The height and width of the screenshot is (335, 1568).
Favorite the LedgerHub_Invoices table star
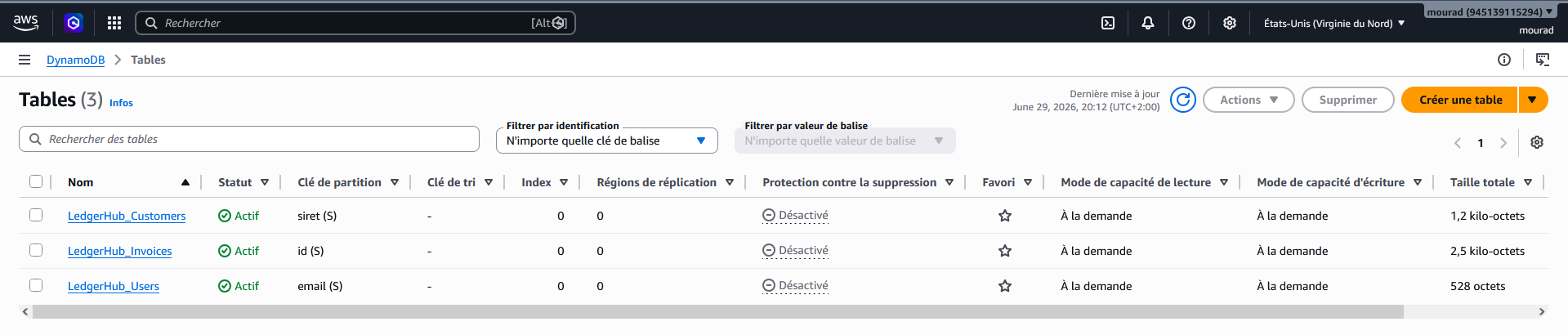(x=1005, y=251)
